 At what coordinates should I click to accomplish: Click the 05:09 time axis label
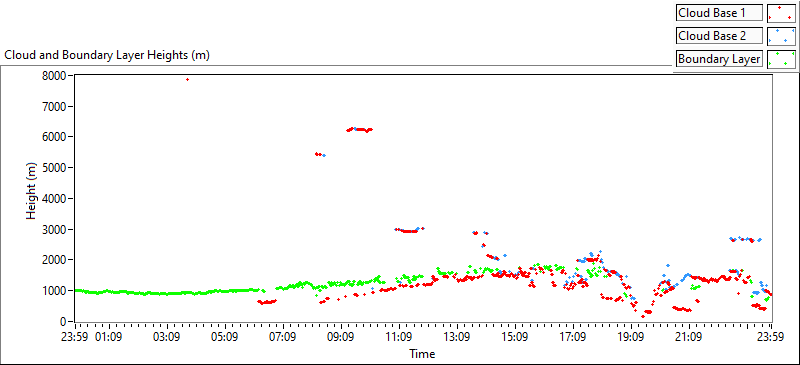[226, 336]
